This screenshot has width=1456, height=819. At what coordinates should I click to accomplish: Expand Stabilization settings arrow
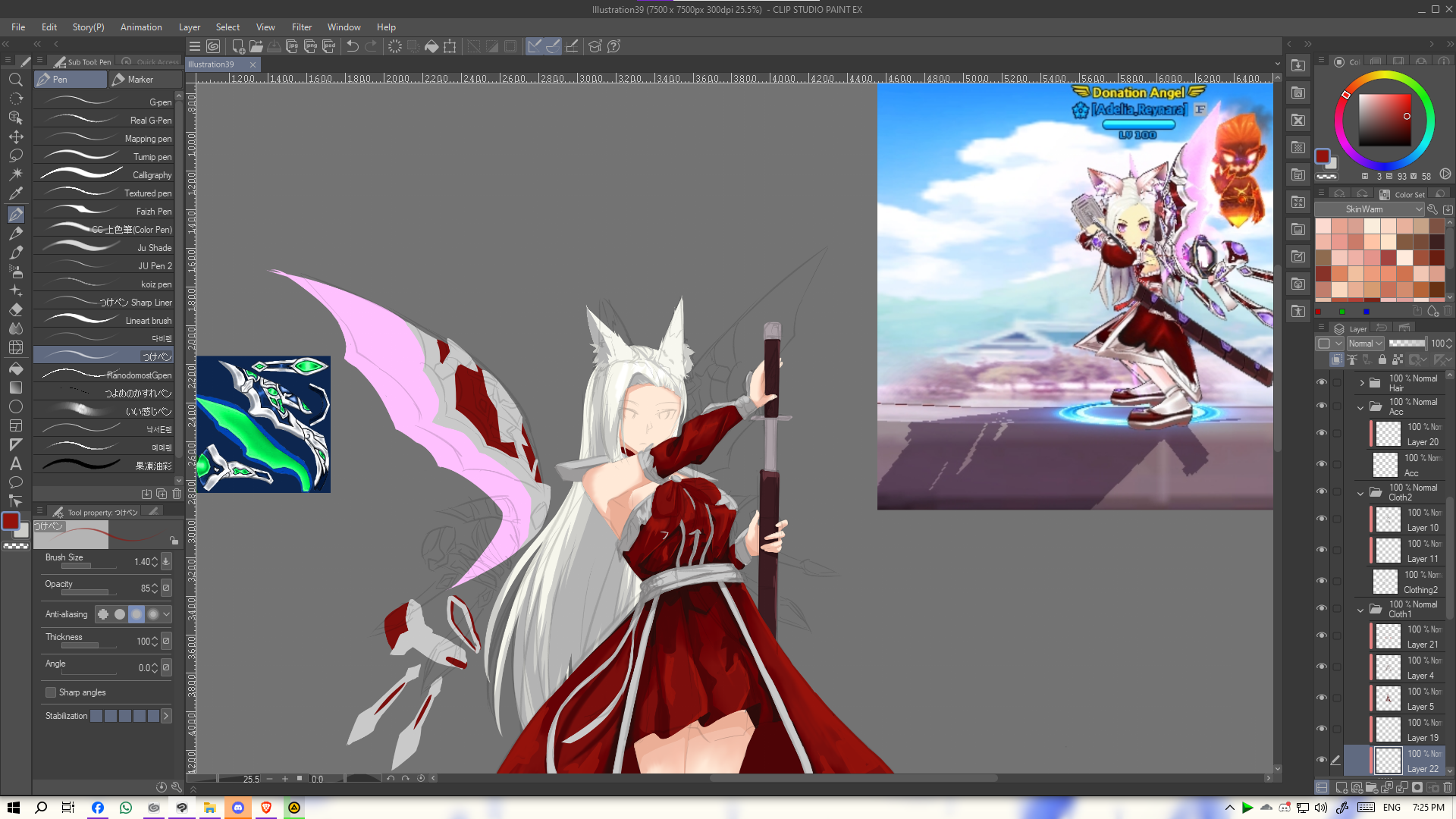click(x=166, y=716)
